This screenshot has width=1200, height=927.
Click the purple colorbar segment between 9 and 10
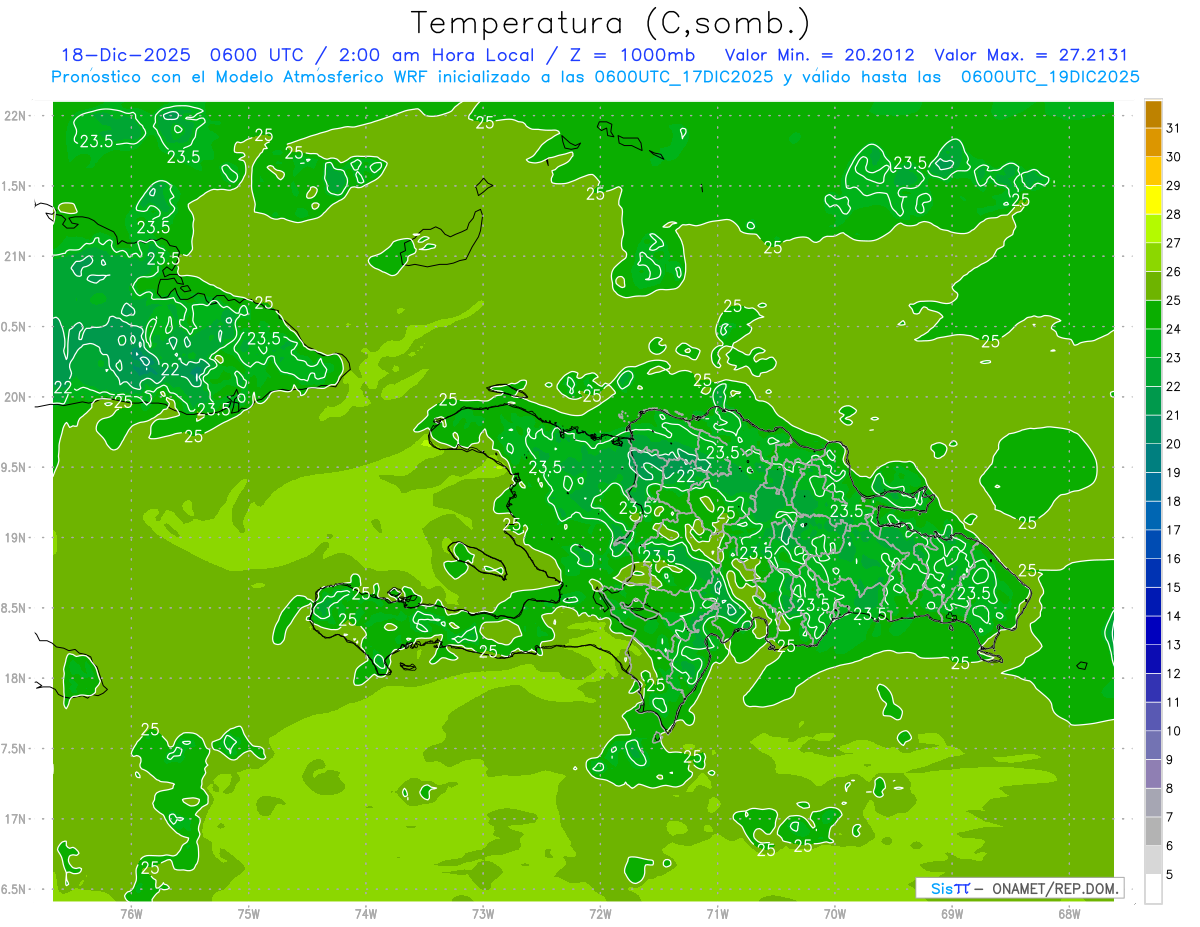point(1153,746)
